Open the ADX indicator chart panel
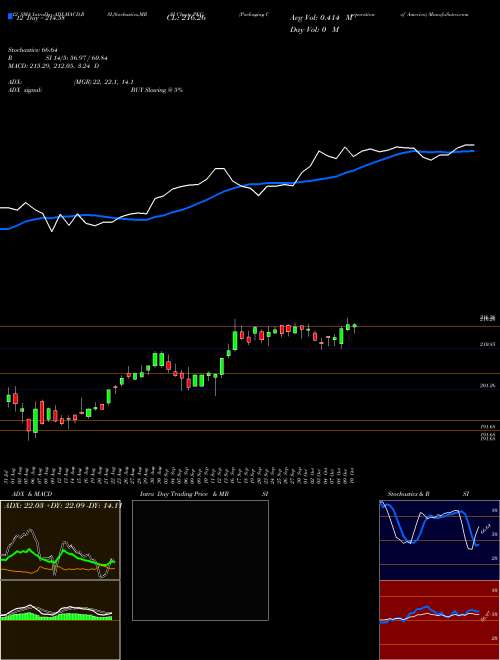The height and width of the screenshot is (660, 500). coord(60,540)
